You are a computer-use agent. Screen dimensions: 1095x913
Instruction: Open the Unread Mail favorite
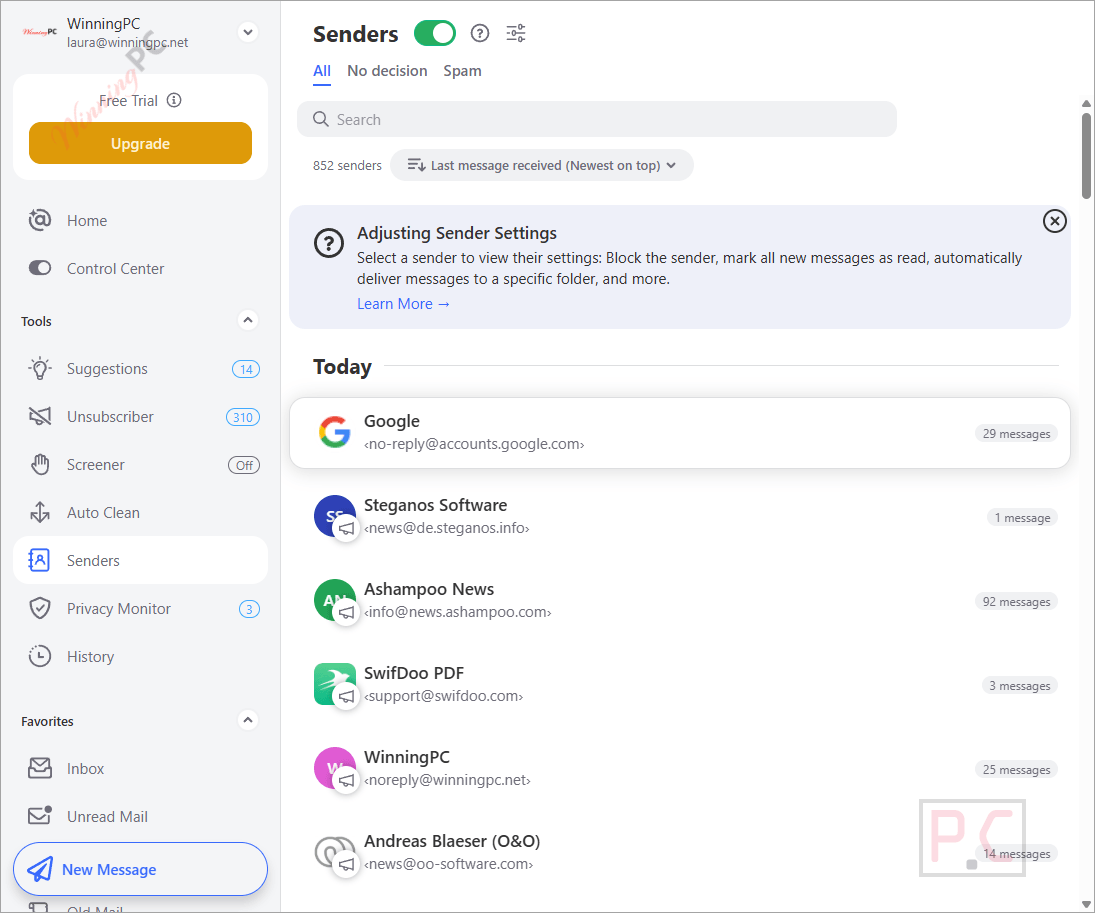(140, 817)
